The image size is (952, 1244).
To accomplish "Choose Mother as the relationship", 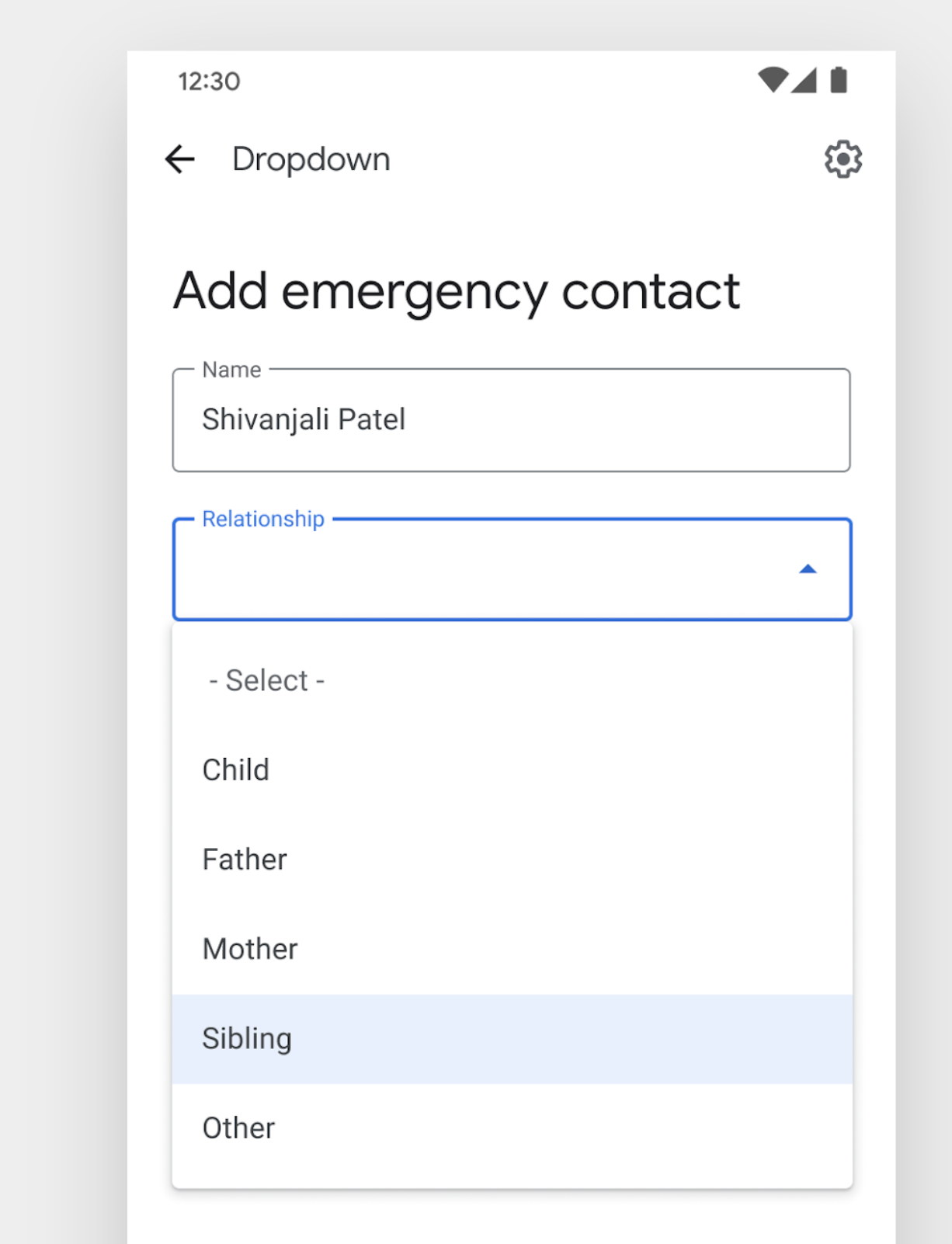I will (x=249, y=948).
